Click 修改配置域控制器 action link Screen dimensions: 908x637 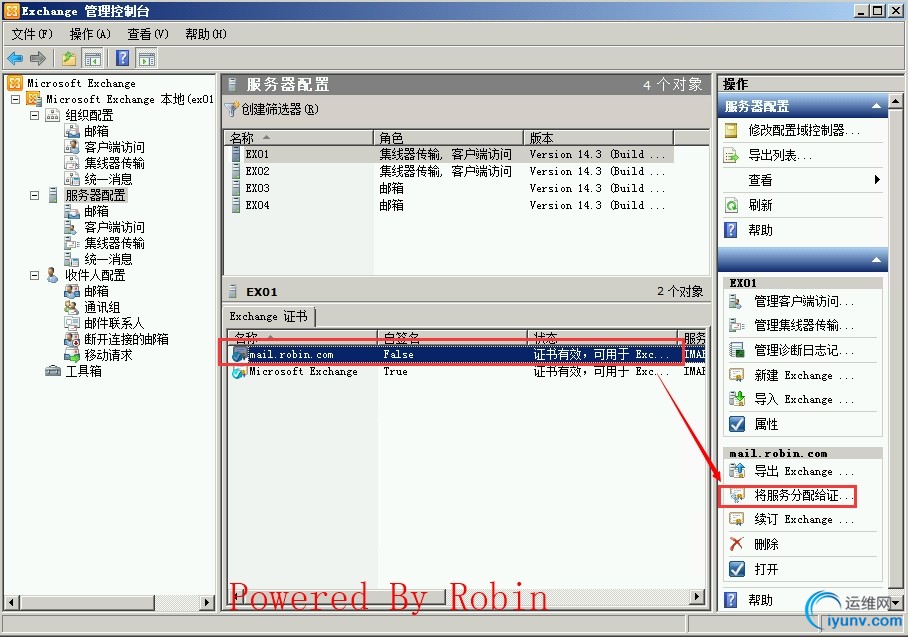pos(804,130)
